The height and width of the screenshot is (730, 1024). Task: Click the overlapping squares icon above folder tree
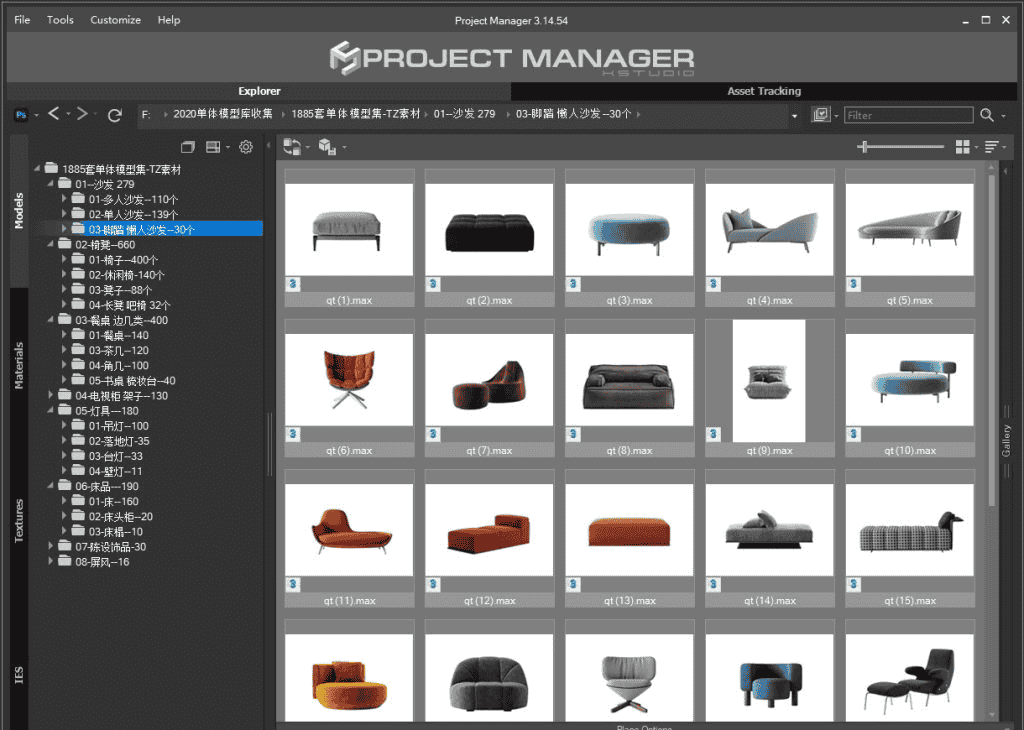pyautogui.click(x=186, y=147)
